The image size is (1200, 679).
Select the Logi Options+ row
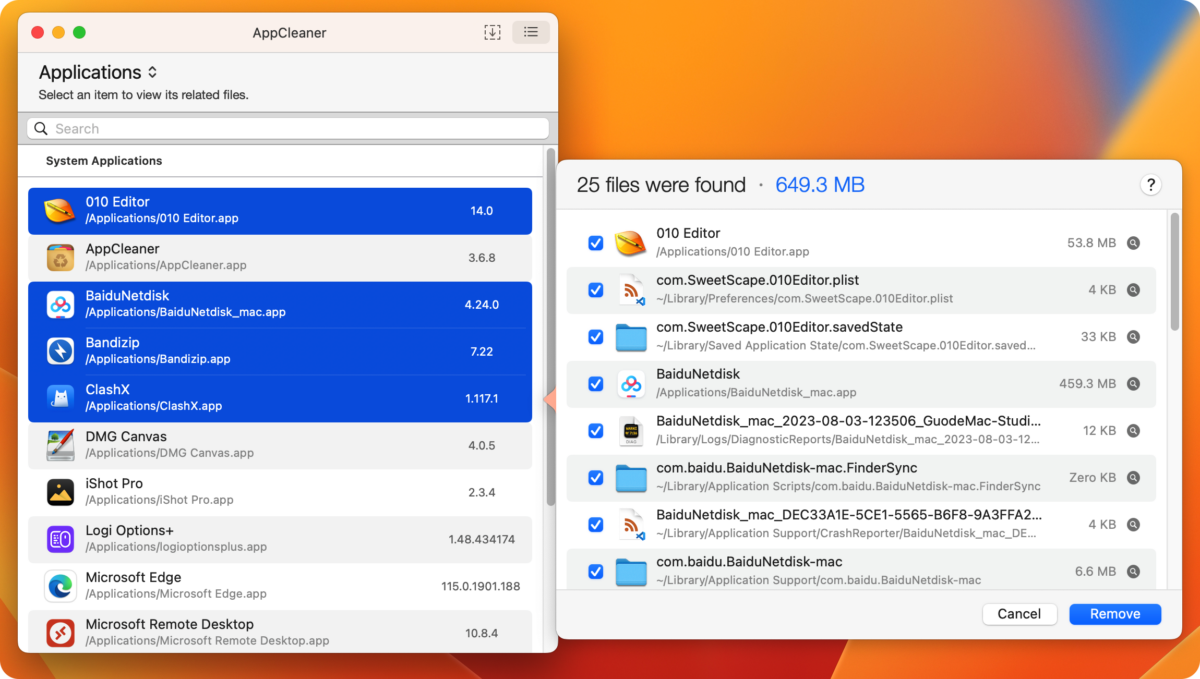(280, 539)
